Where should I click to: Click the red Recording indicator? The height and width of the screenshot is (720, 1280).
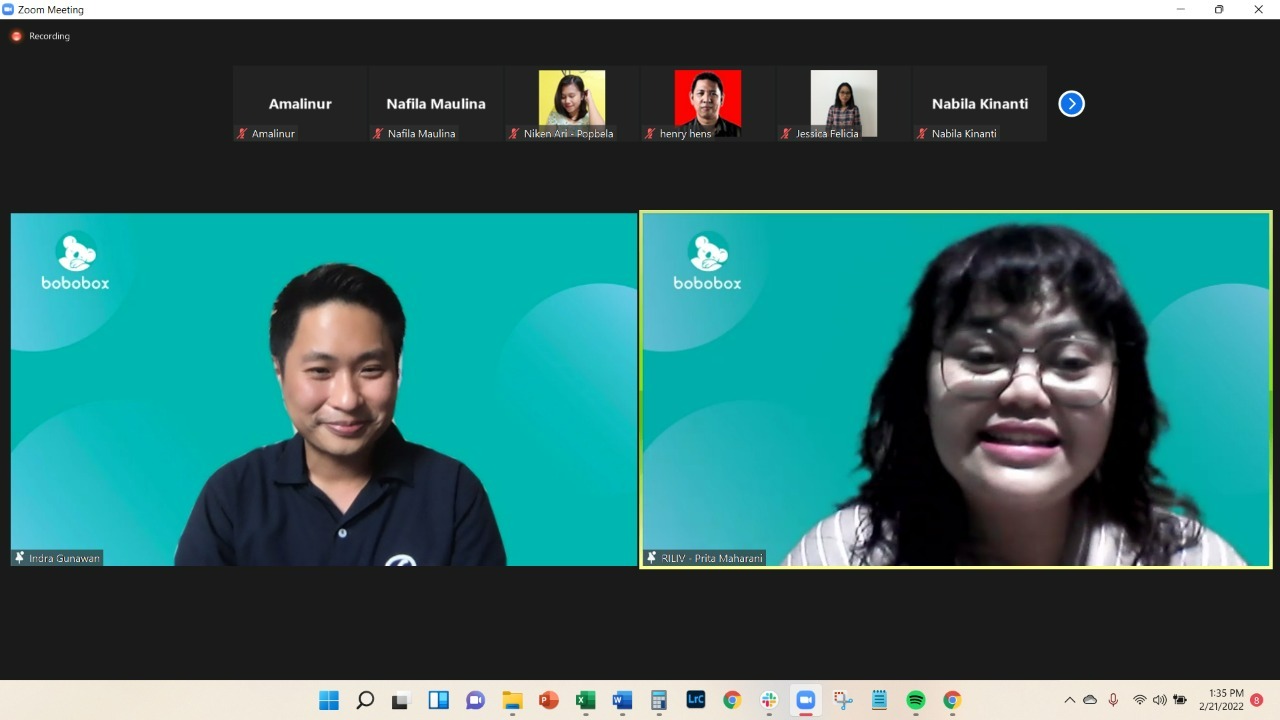click(16, 36)
